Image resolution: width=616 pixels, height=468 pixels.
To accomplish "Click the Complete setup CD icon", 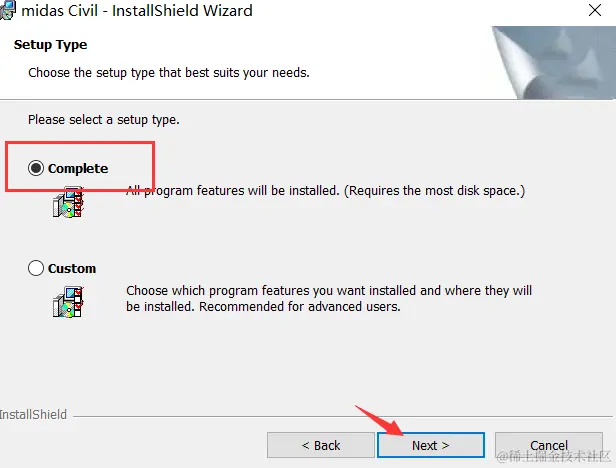I will pyautogui.click(x=68, y=202).
